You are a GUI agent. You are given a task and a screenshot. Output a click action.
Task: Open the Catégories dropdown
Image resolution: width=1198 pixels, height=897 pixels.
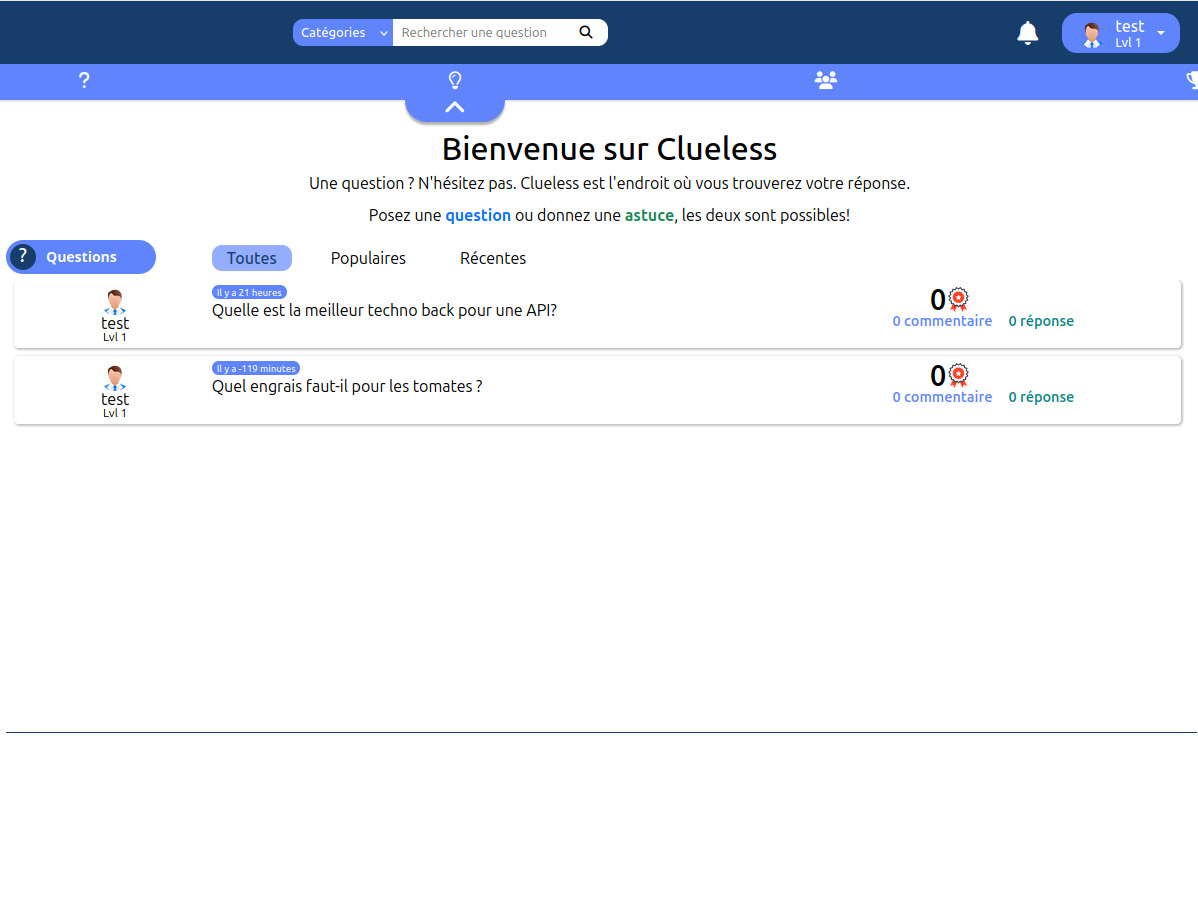coord(342,32)
